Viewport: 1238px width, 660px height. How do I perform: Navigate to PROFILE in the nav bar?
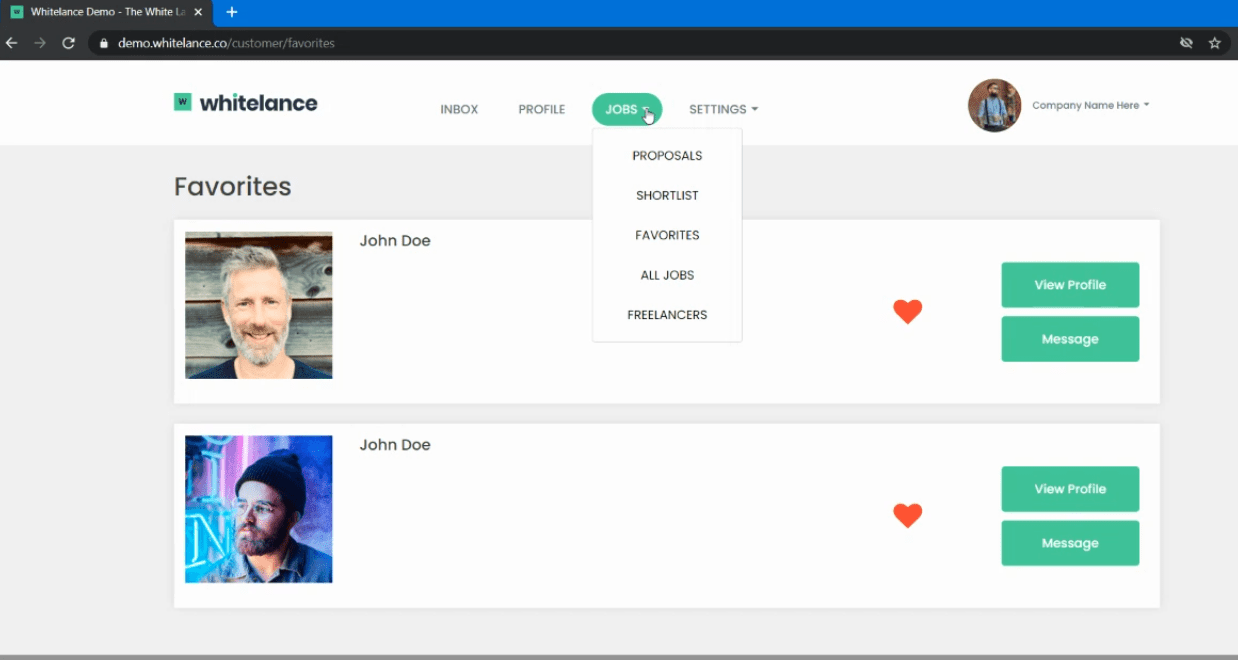541,109
